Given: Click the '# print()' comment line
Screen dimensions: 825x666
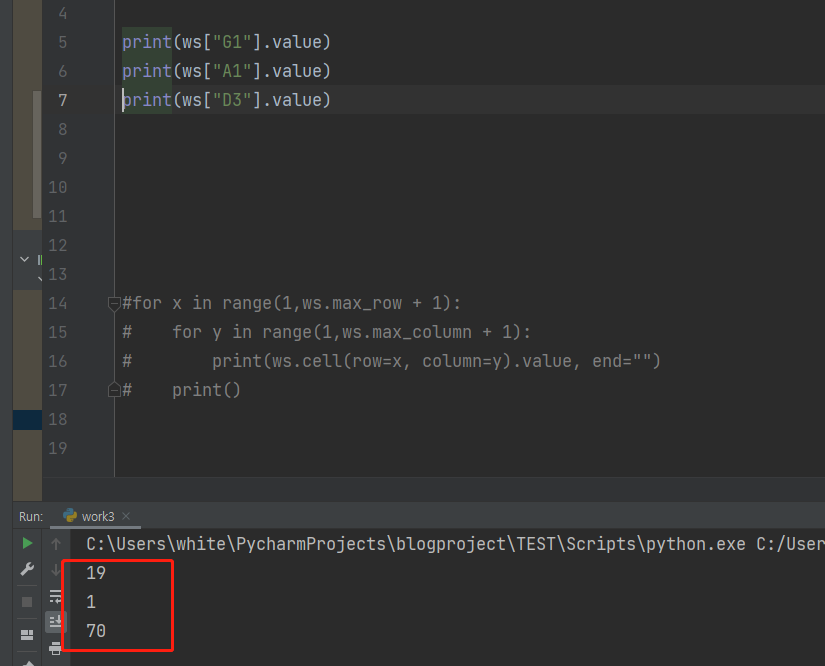Looking at the screenshot, I should coord(182,390).
